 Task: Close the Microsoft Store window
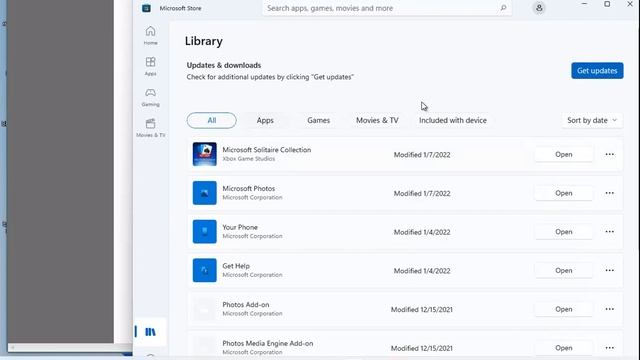630,4
